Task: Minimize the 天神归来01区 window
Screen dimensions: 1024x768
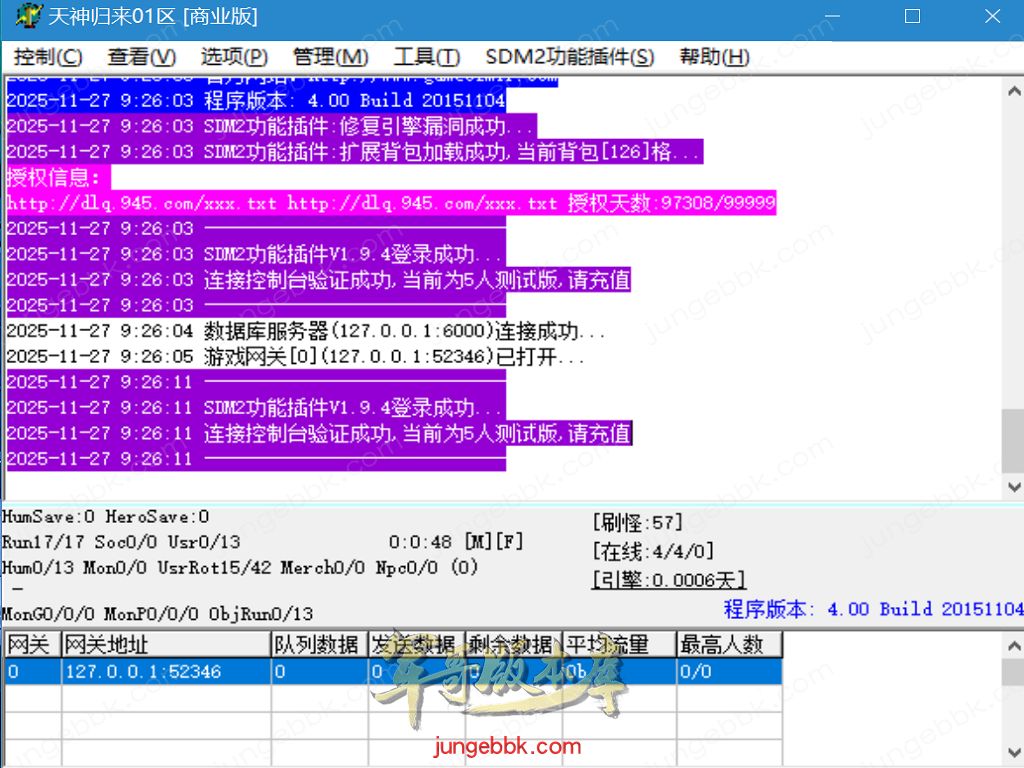Action: (832, 17)
